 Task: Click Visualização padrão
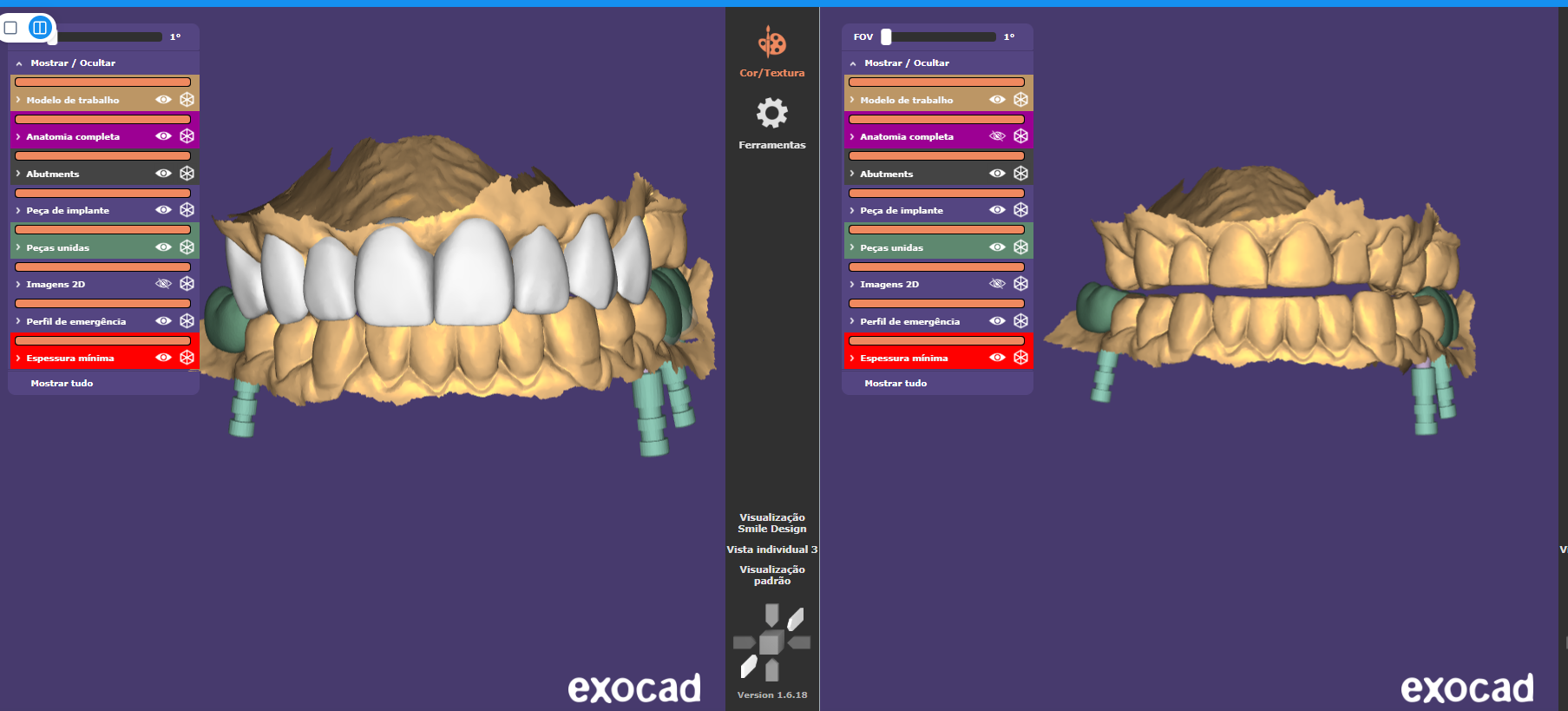coord(771,575)
